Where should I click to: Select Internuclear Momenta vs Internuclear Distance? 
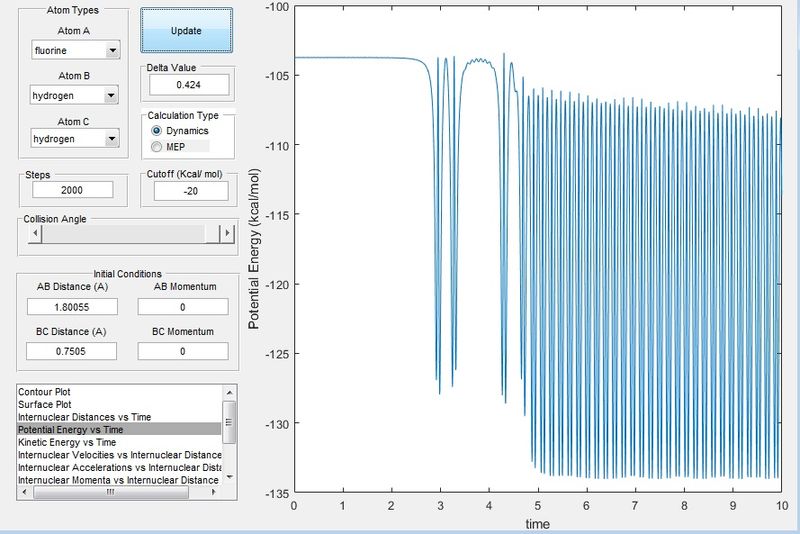click(118, 480)
